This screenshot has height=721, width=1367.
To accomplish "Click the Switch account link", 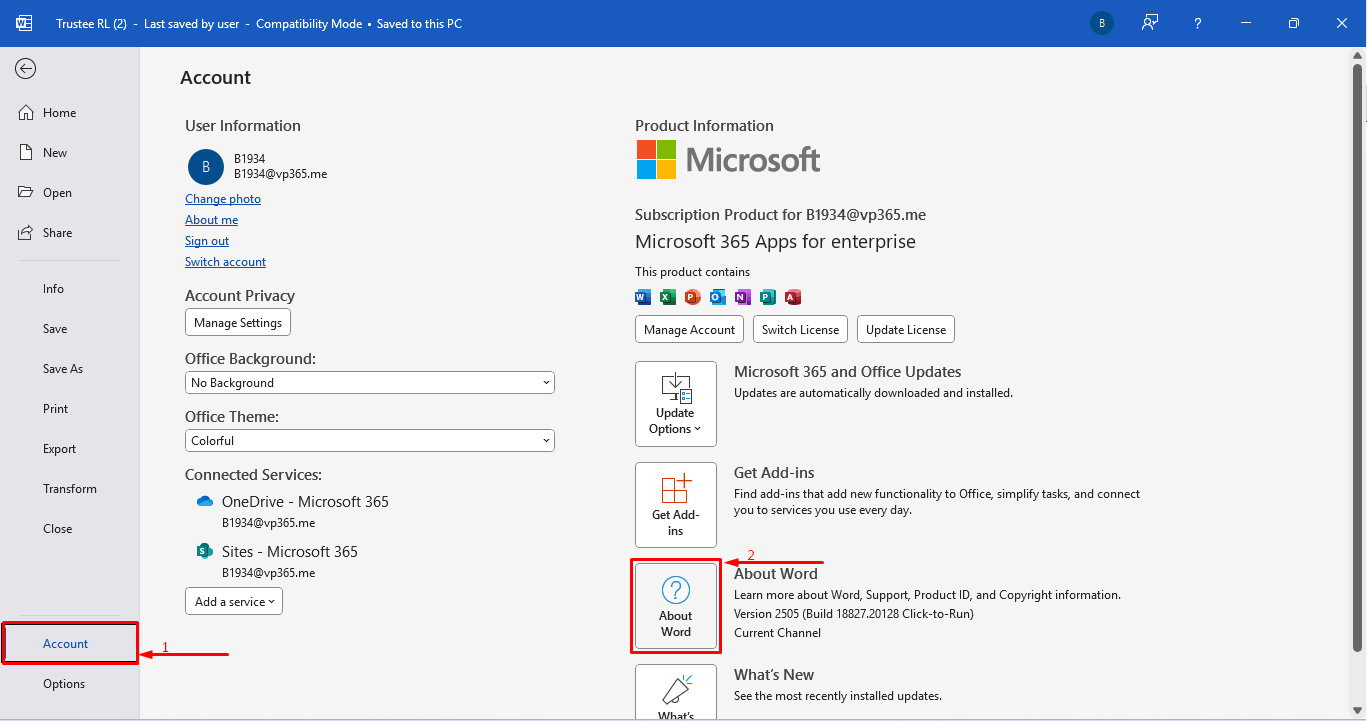I will pos(225,262).
